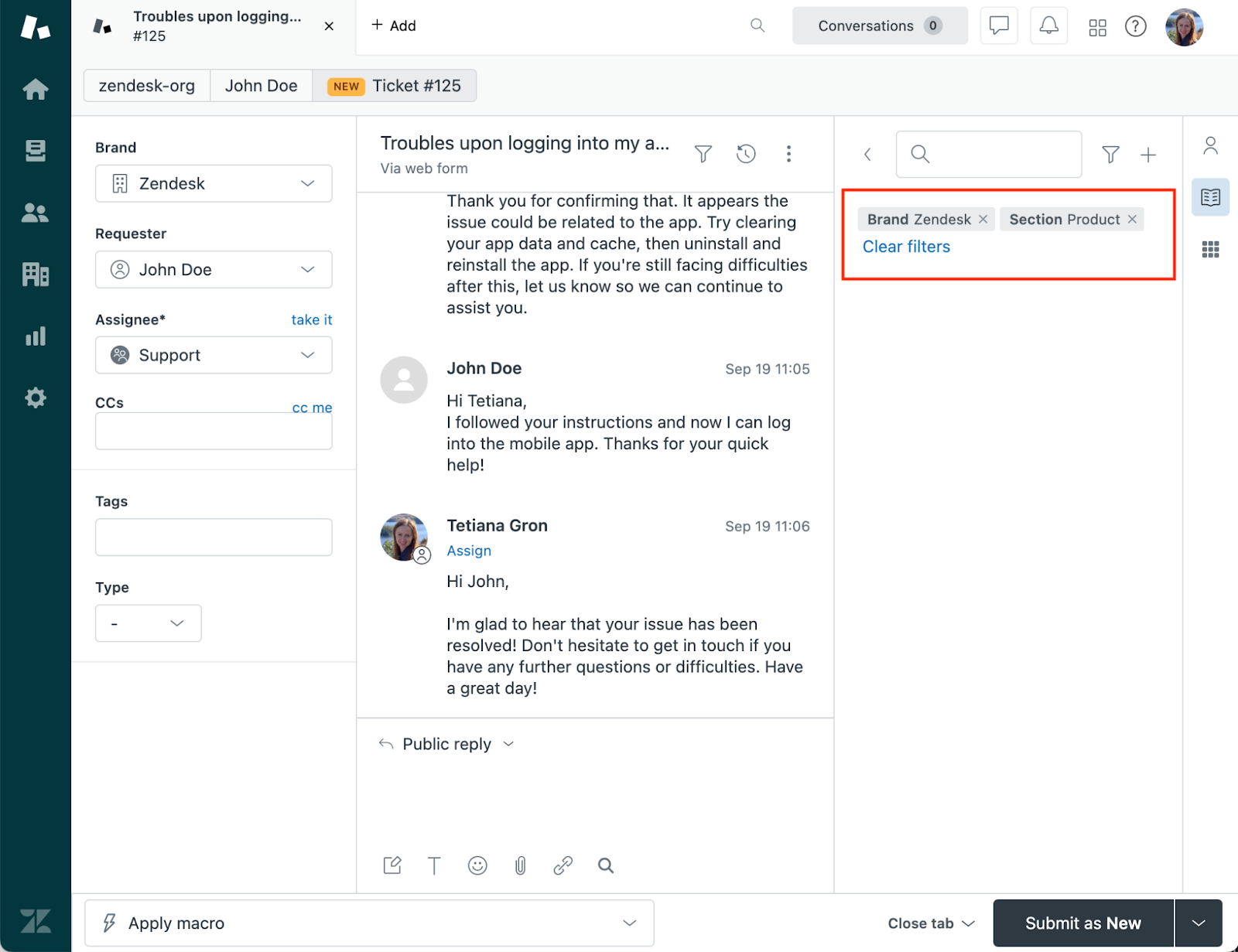Viewport: 1238px width, 952px height.
Task: Open the John Doe breadcrumb tab
Action: coord(262,86)
